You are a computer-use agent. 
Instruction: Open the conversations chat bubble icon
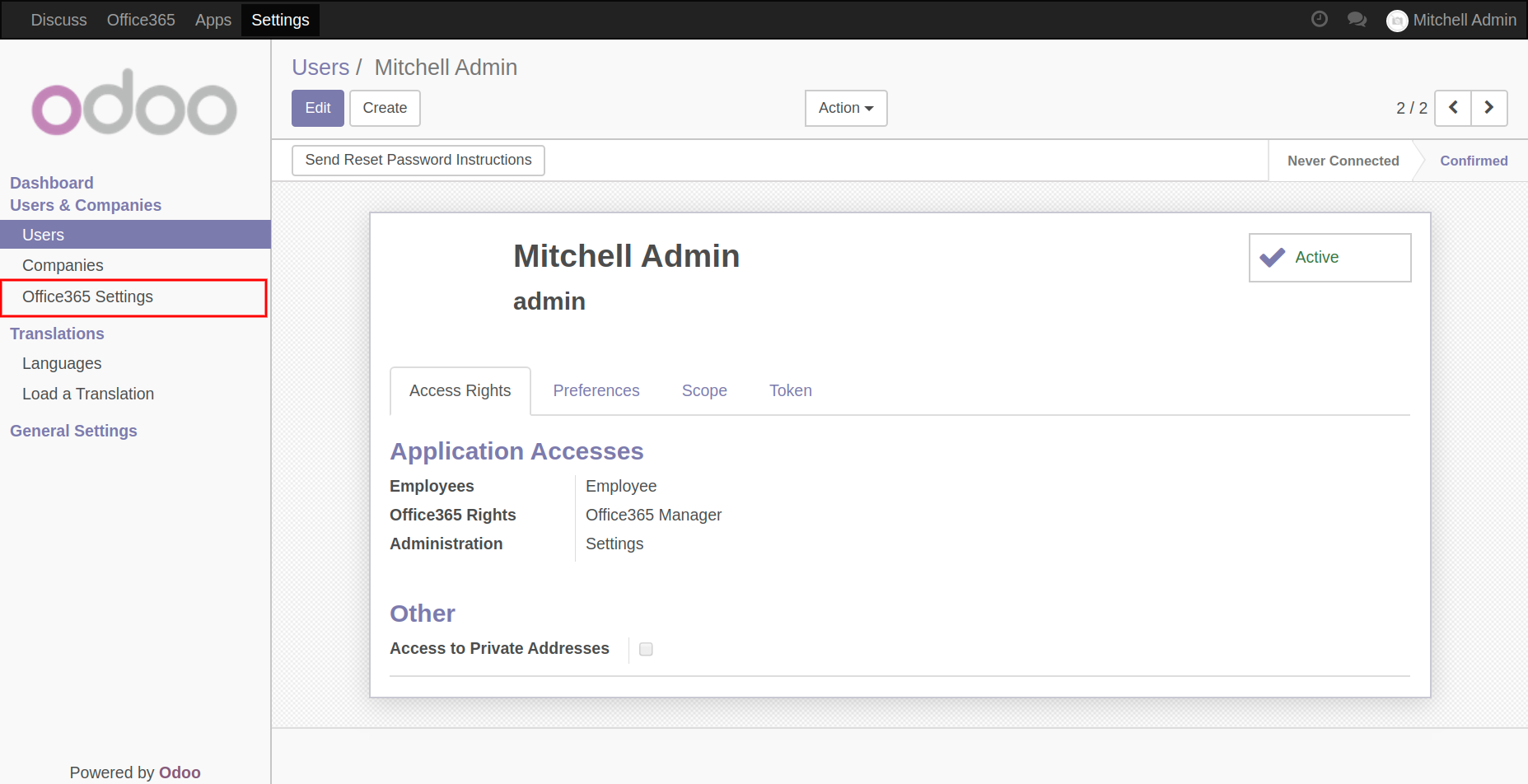(x=1357, y=19)
